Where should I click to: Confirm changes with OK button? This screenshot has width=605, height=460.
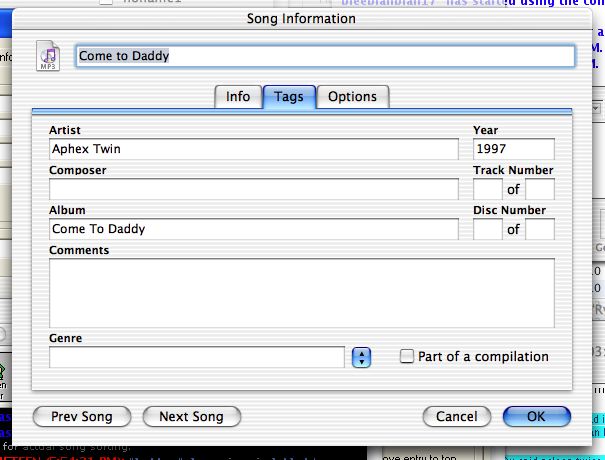[x=536, y=416]
